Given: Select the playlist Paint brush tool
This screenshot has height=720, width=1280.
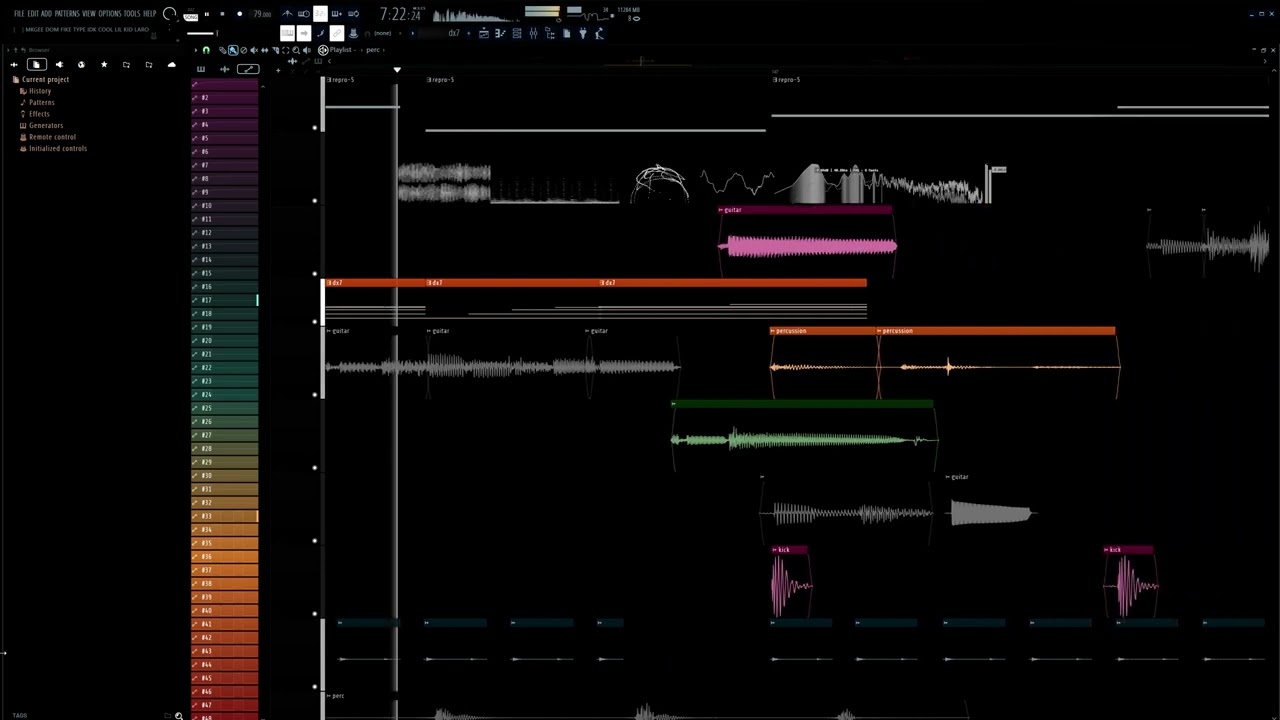Looking at the screenshot, I should click(x=233, y=50).
